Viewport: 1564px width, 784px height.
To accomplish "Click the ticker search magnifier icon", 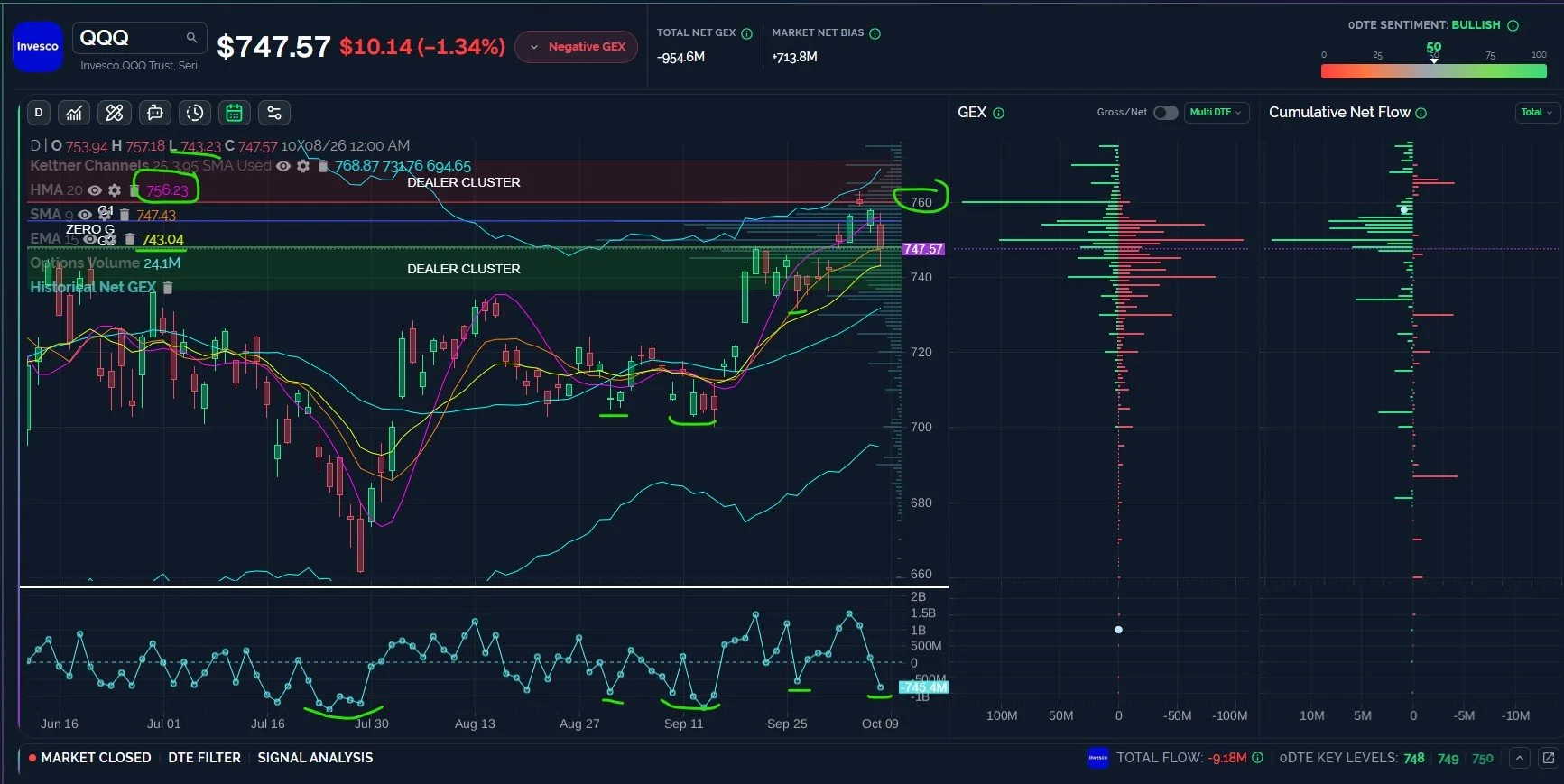I will pos(191,38).
